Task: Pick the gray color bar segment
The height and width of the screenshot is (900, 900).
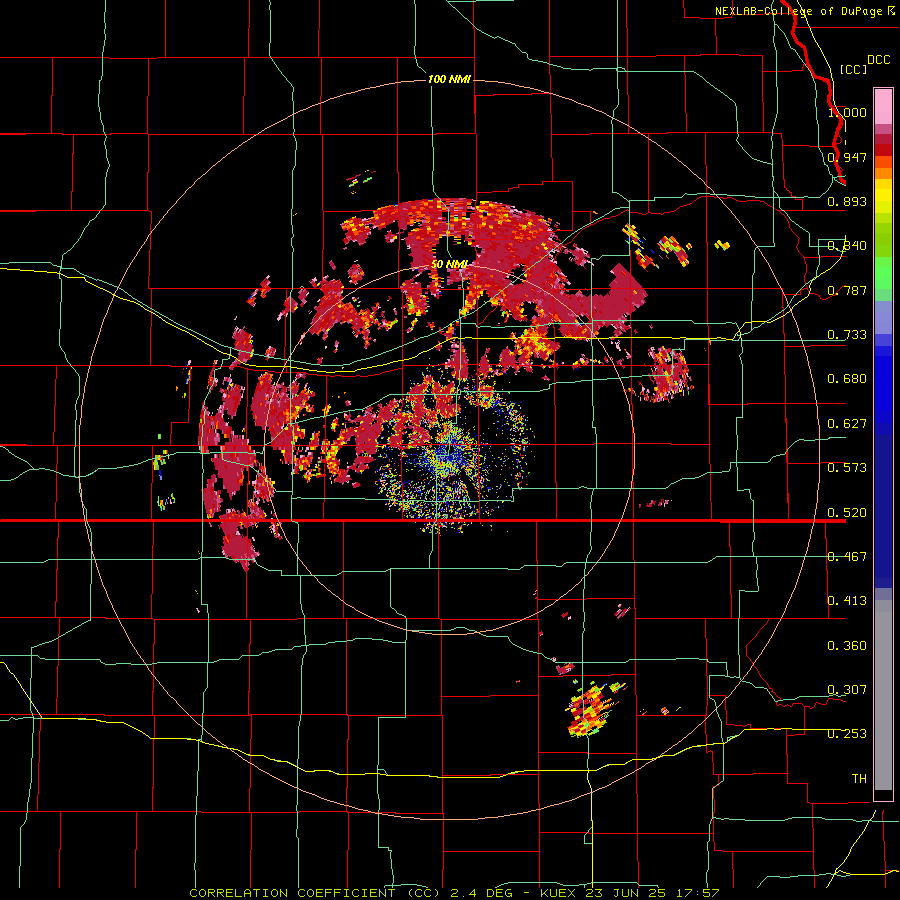Action: tap(883, 695)
